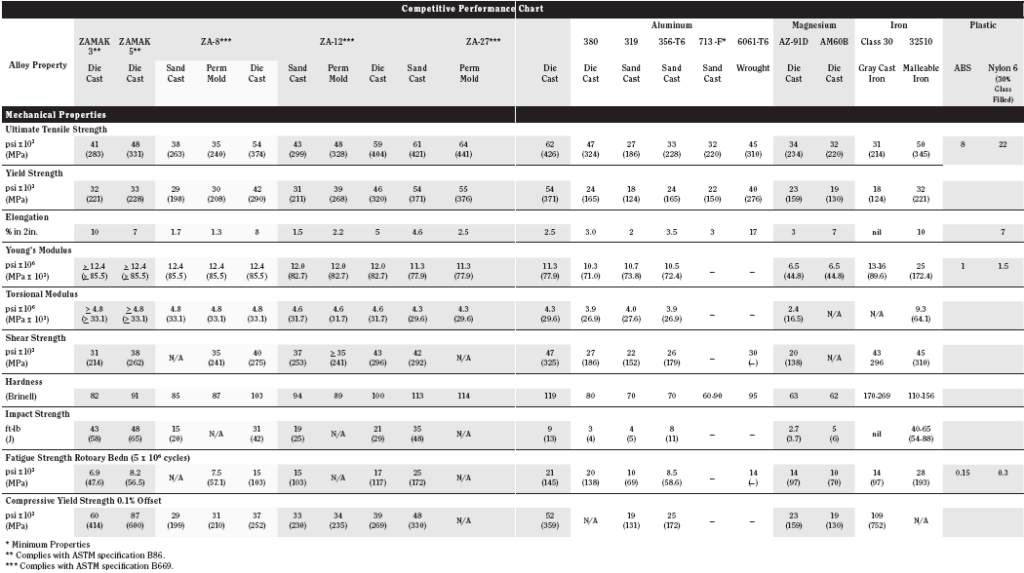Click the ASTM specification B669 footnote
The image size is (1024, 573).
point(82,565)
